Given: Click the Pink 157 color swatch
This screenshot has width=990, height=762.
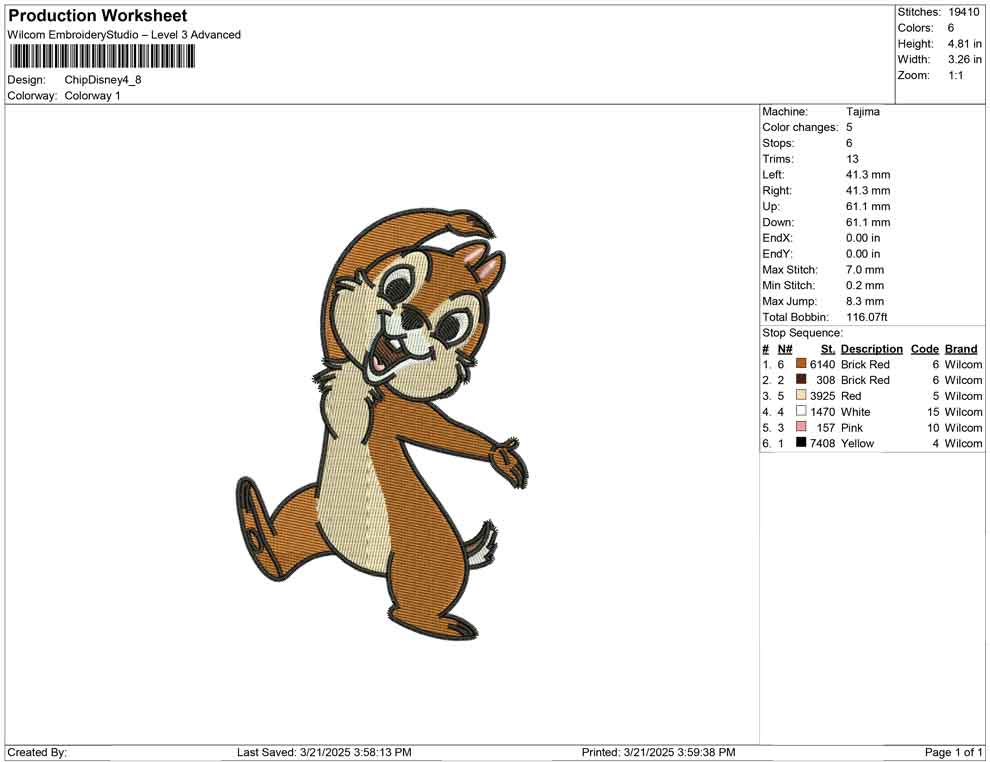Looking at the screenshot, I should click(801, 427).
